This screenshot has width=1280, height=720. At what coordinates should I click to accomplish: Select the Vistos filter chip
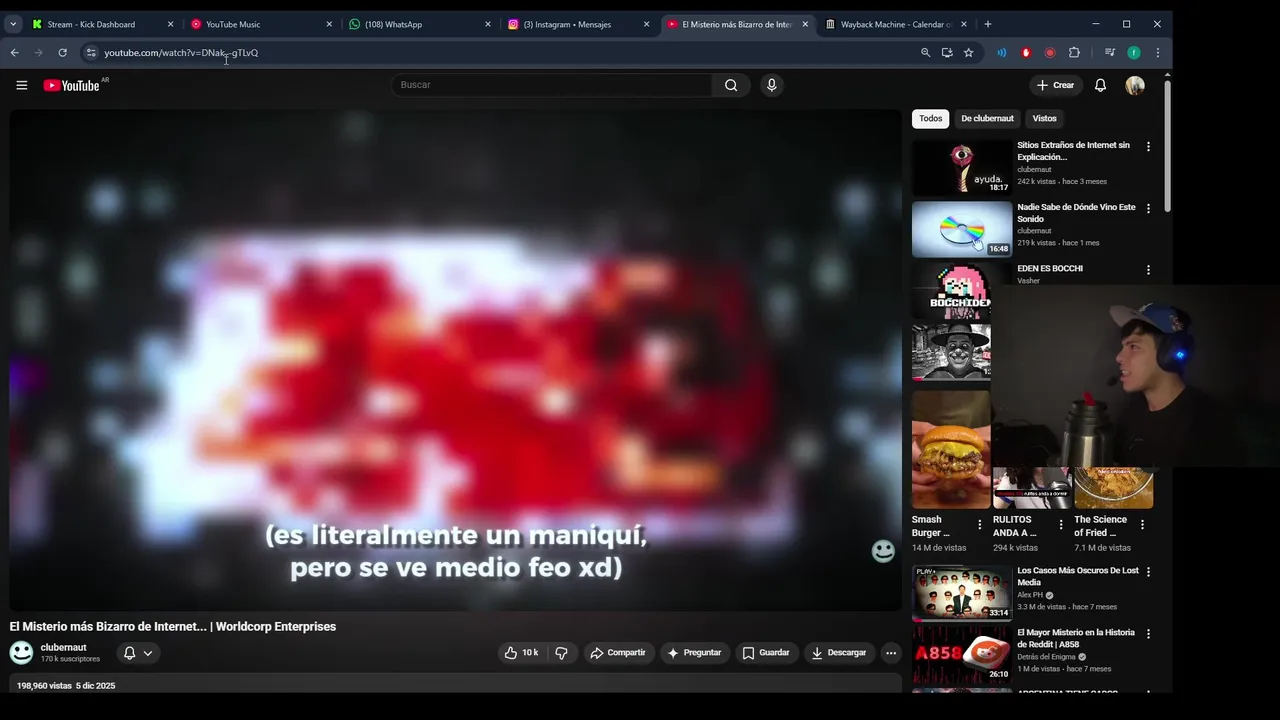[1044, 118]
